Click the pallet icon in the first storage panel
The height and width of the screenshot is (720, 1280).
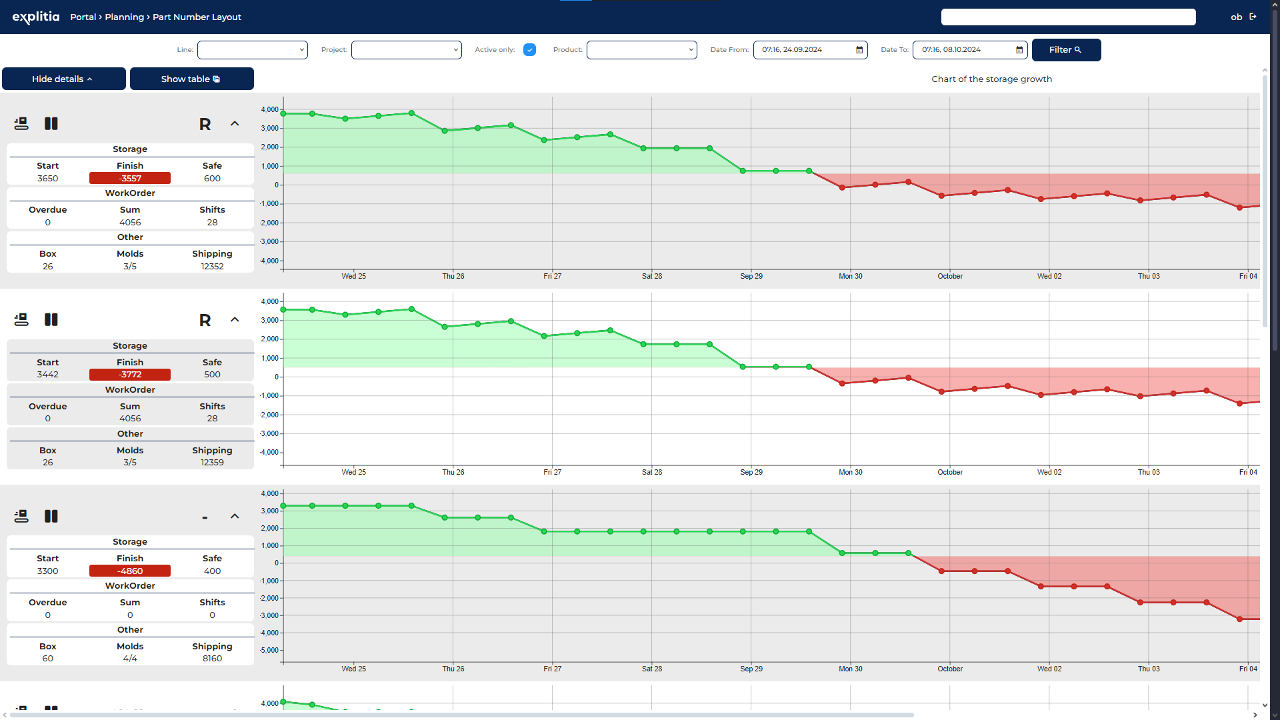pos(21,124)
